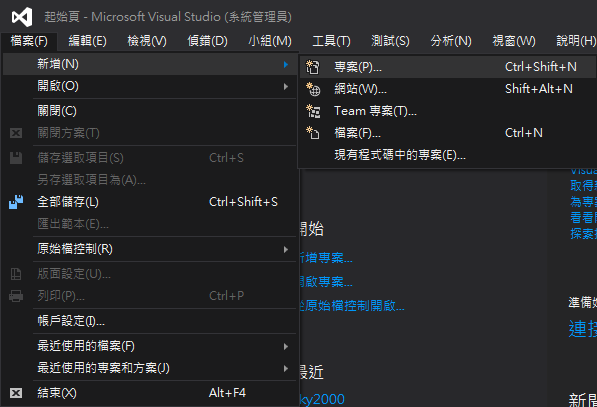Viewport: 597px width, 407px height.
Task: Open the 分析(N) menu
Action: click(x=451, y=41)
